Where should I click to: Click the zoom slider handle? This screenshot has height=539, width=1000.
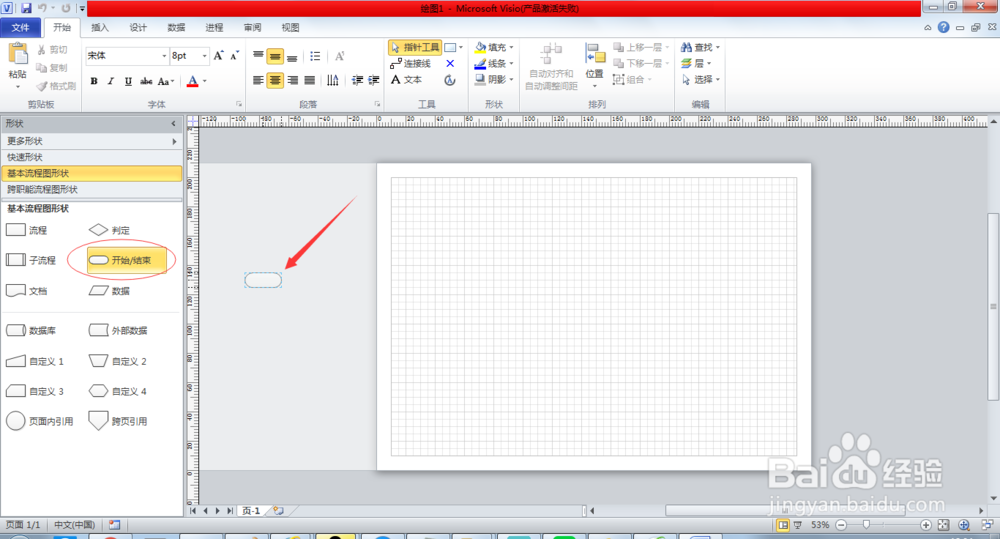click(866, 524)
